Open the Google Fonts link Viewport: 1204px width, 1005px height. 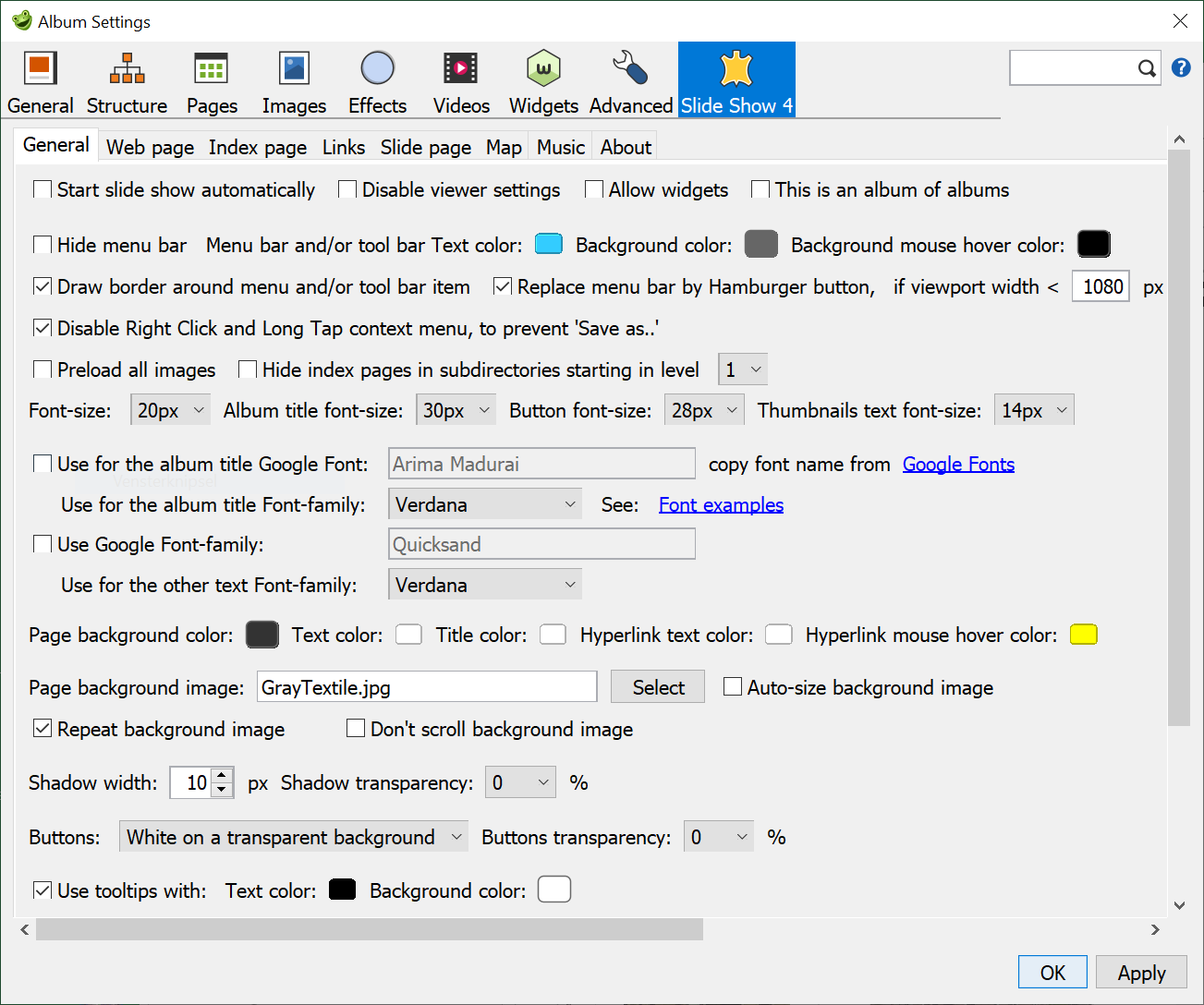(x=958, y=465)
